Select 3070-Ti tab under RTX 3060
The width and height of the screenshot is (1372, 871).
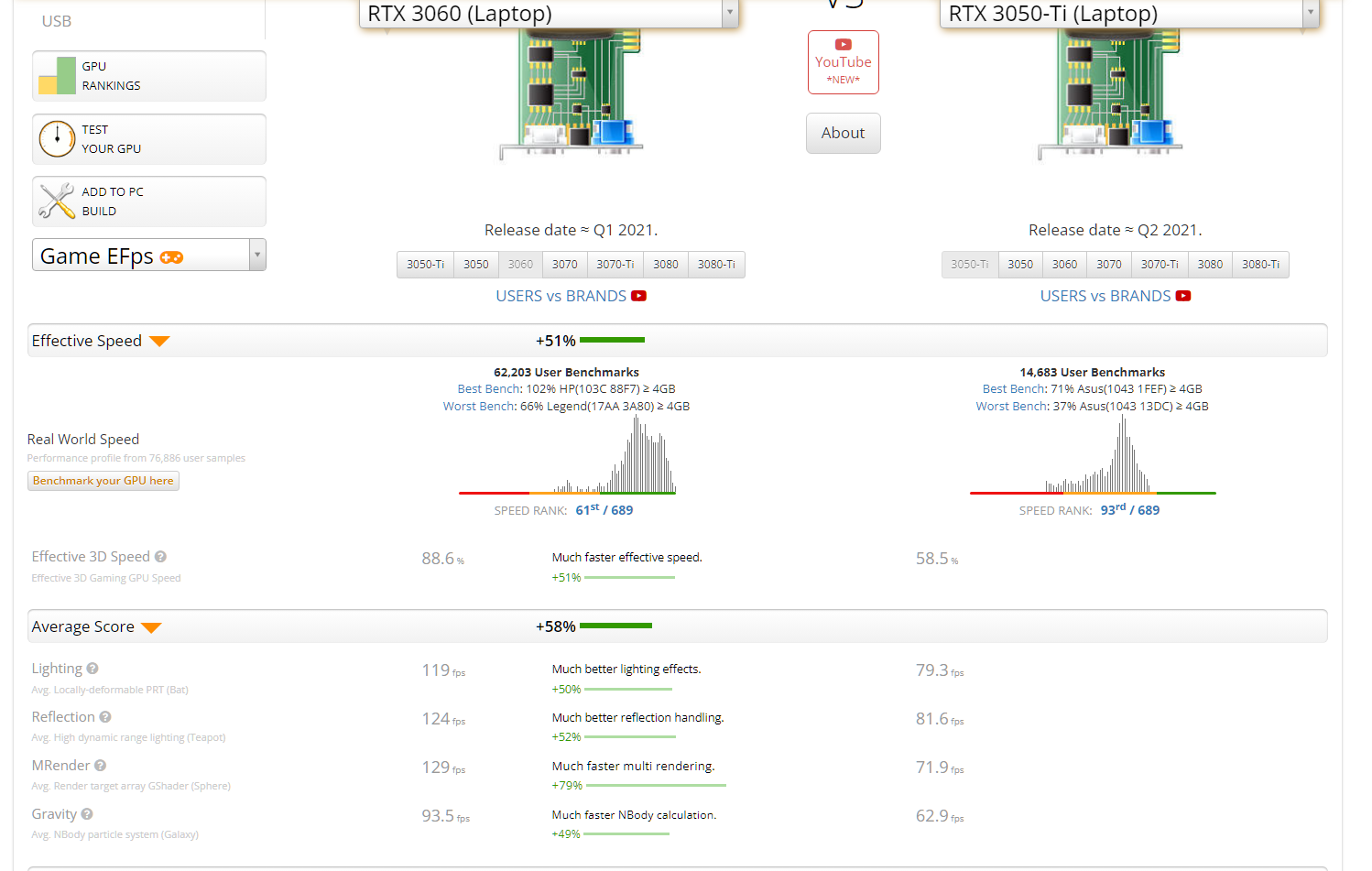pyautogui.click(x=615, y=265)
